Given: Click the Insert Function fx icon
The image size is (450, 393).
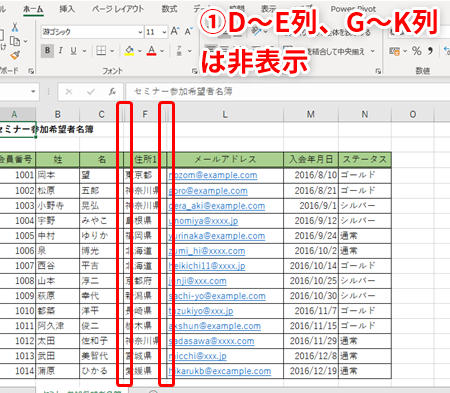Looking at the screenshot, I should (x=112, y=91).
